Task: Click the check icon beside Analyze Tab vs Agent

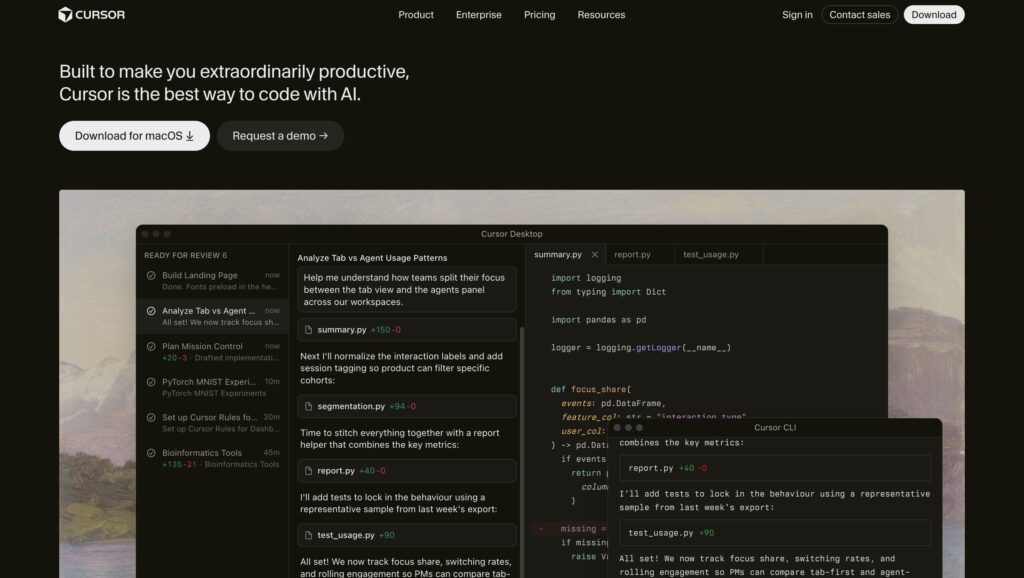Action: pyautogui.click(x=151, y=311)
